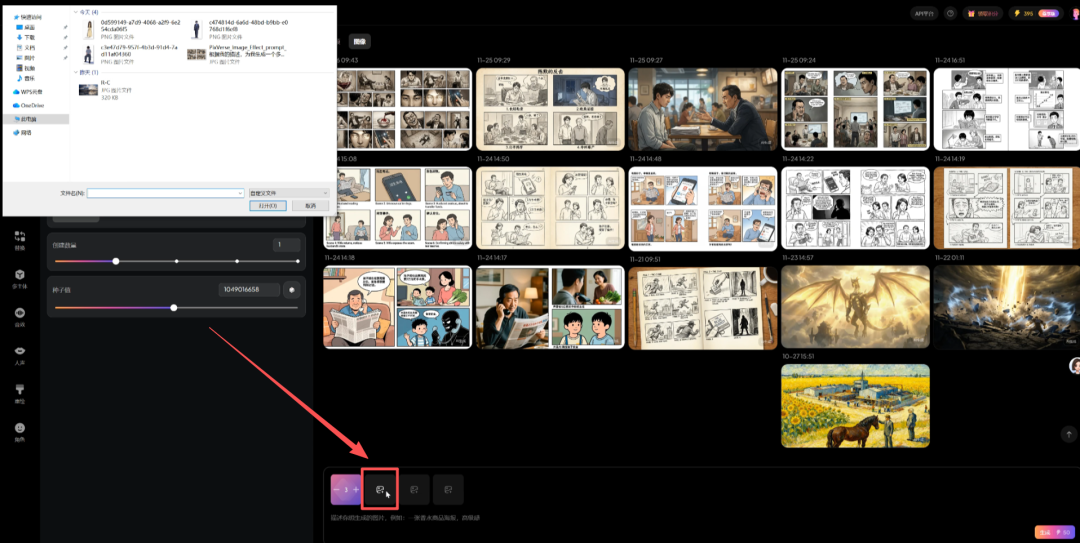This screenshot has height=543, width=1080.
Task: Open the lip-sync (人声) sidebar tool
Action: click(19, 354)
